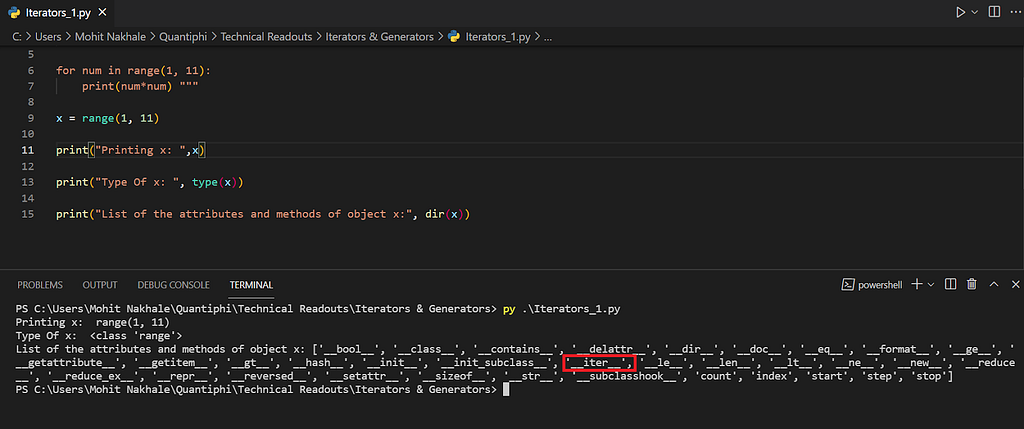Open editor More Actions ellipsis menu
This screenshot has width=1024, height=429.
click(x=1014, y=12)
